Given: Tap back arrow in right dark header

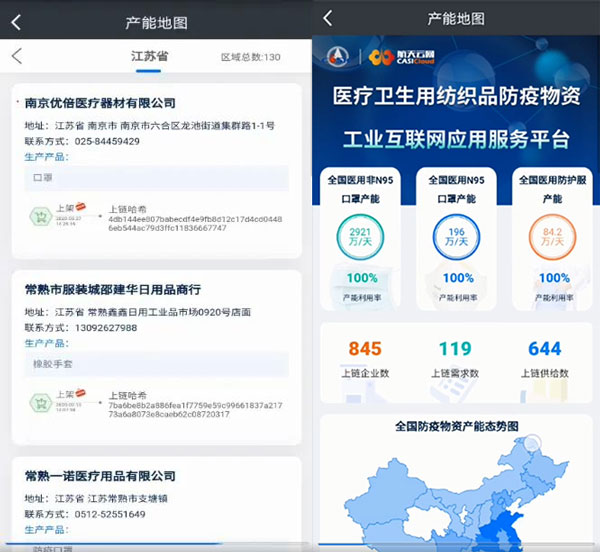Looking at the screenshot, I should pos(328,18).
